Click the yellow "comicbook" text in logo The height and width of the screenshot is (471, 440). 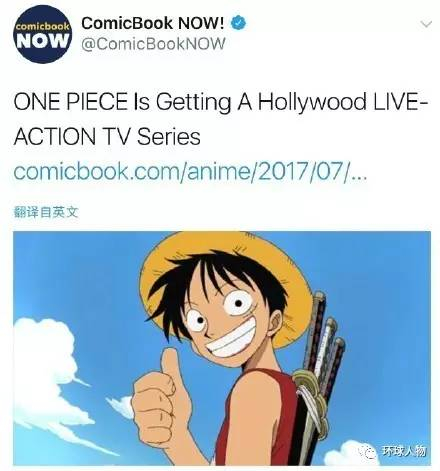(x=42, y=26)
